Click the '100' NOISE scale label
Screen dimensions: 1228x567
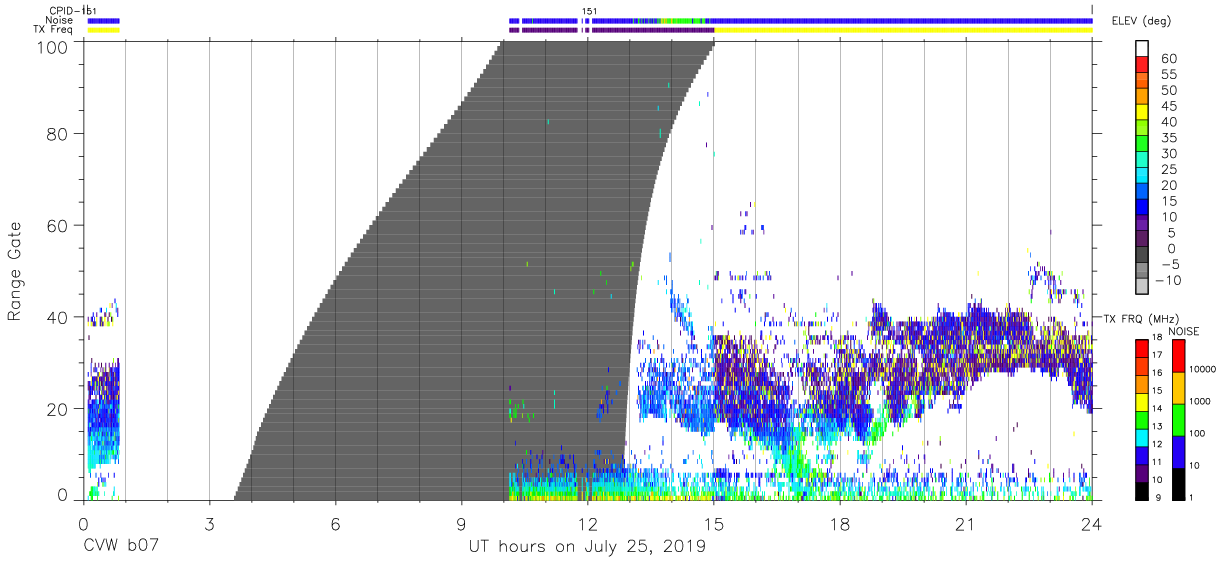pyautogui.click(x=1197, y=434)
